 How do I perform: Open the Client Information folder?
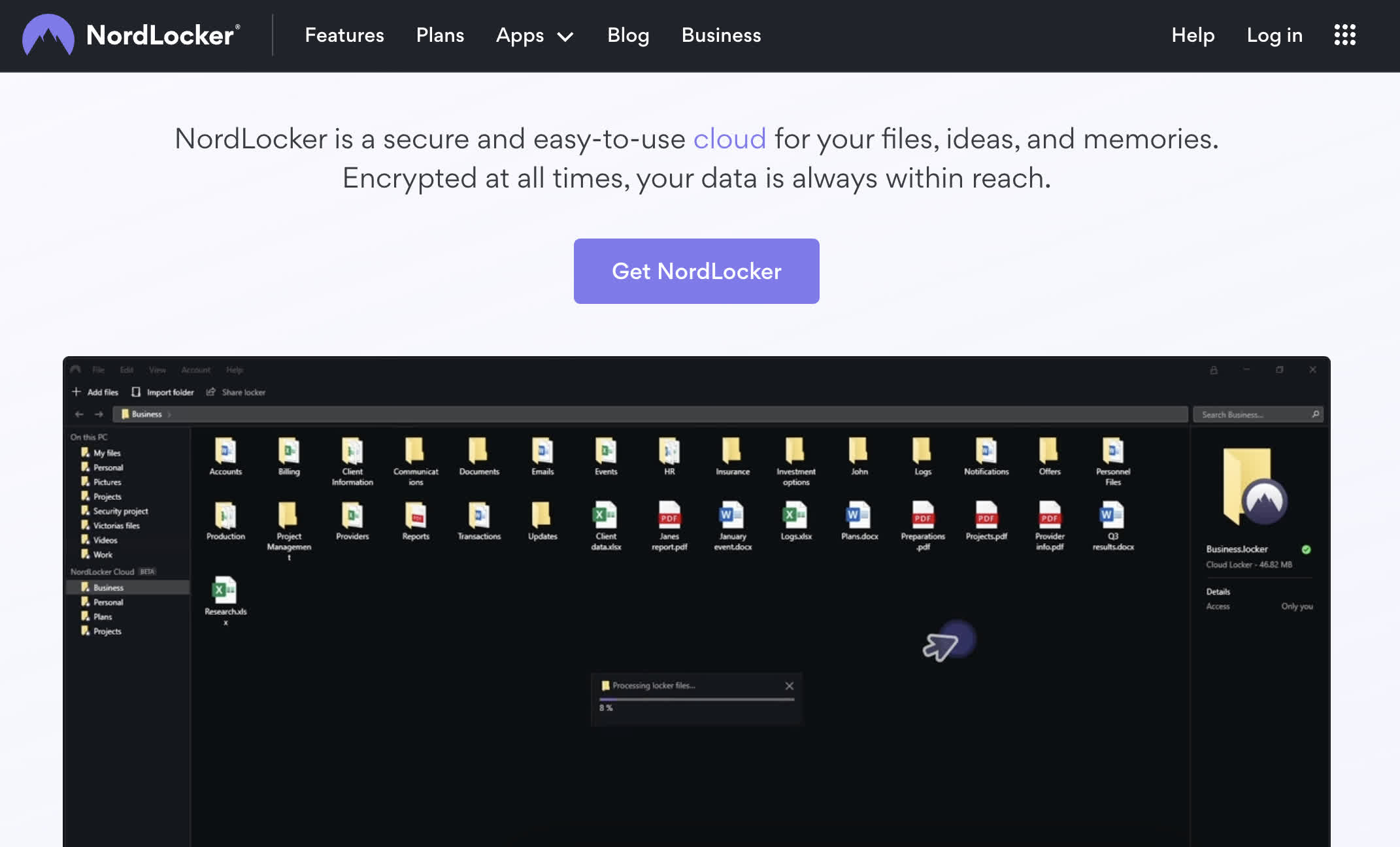[x=352, y=461]
